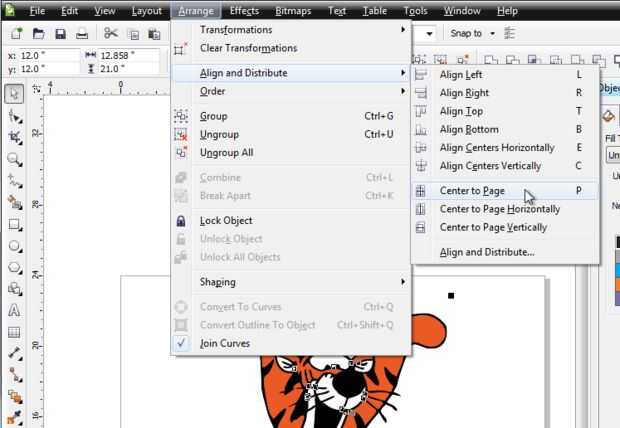
Task: Click the purple color palette swatch
Action: click(618, 298)
